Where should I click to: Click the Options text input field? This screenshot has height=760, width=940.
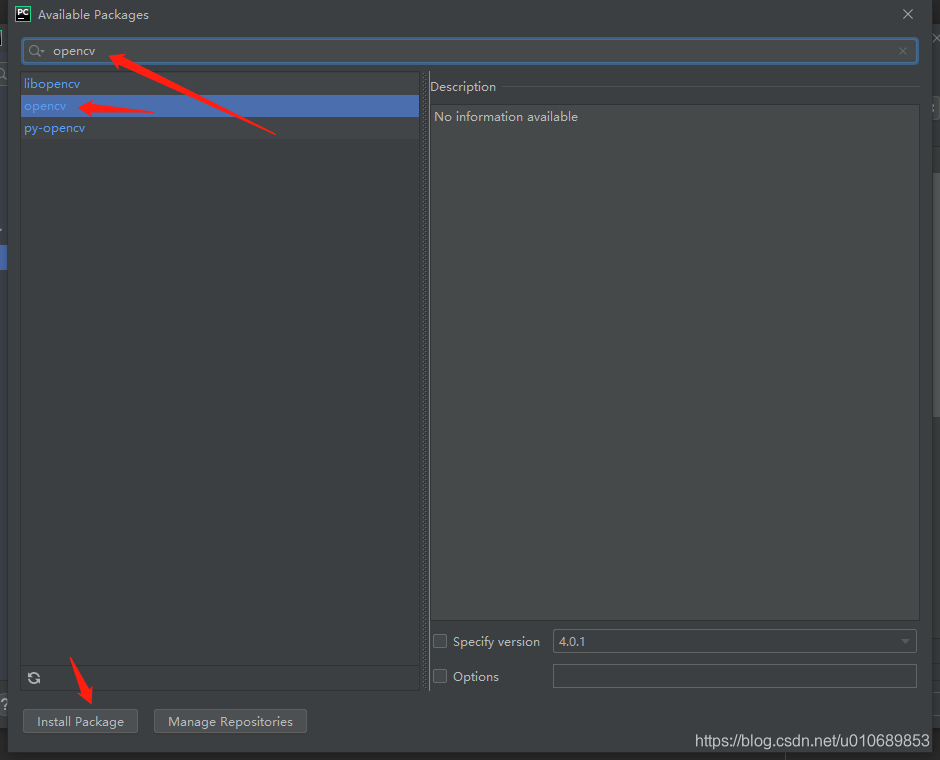(x=734, y=676)
